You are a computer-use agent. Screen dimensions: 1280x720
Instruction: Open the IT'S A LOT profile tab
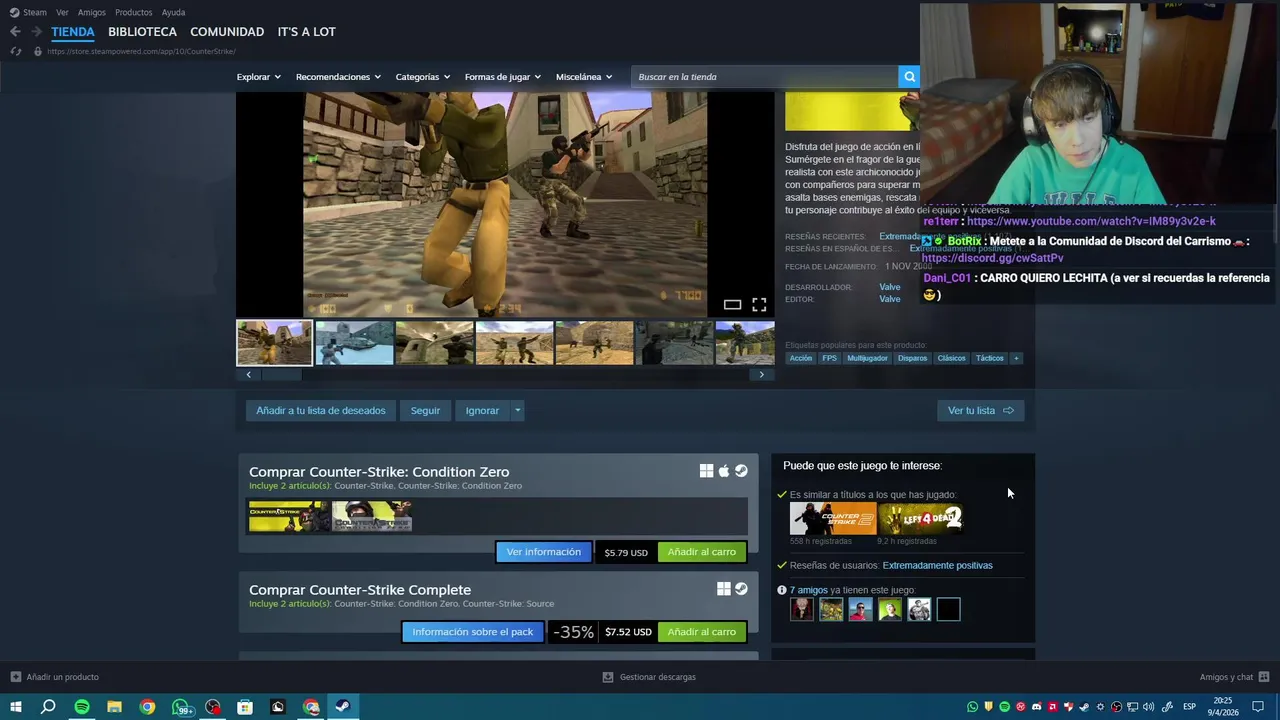306,32
